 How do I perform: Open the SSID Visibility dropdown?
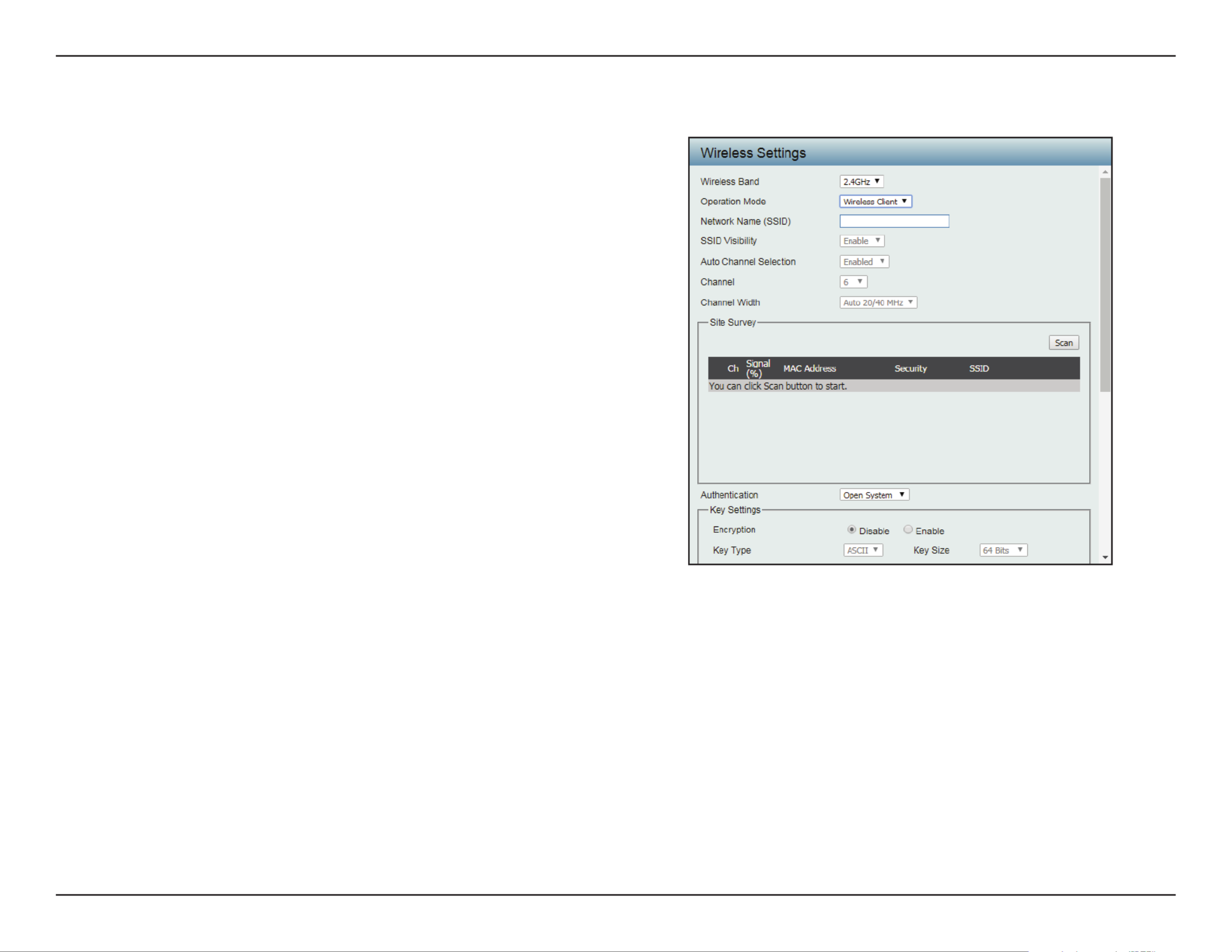[x=862, y=241]
